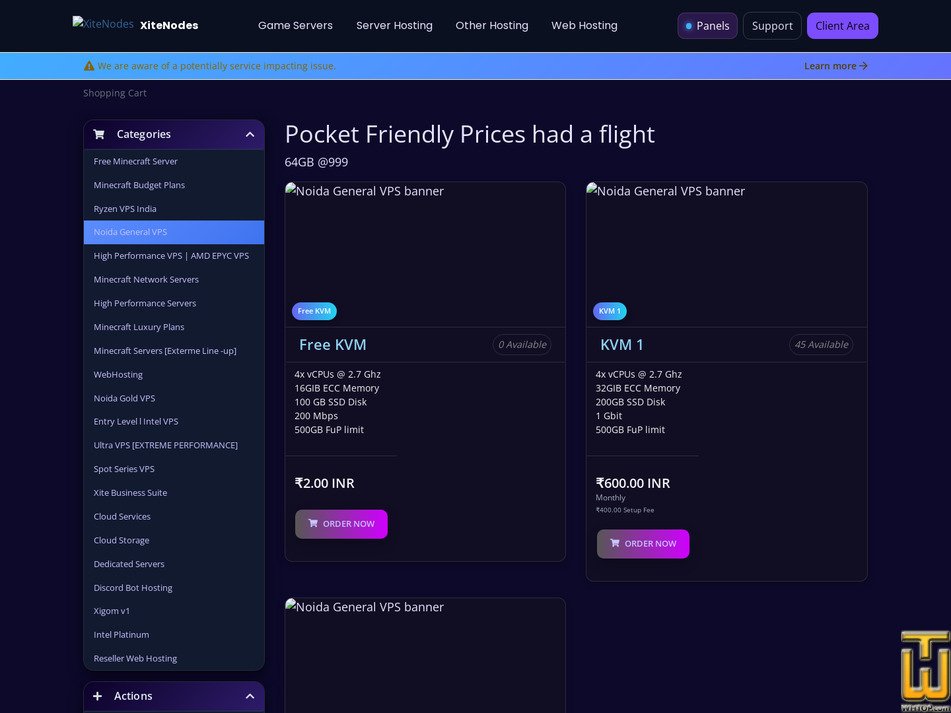Click the XiteNodes logo image
This screenshot has width=951, height=713.
point(103,24)
